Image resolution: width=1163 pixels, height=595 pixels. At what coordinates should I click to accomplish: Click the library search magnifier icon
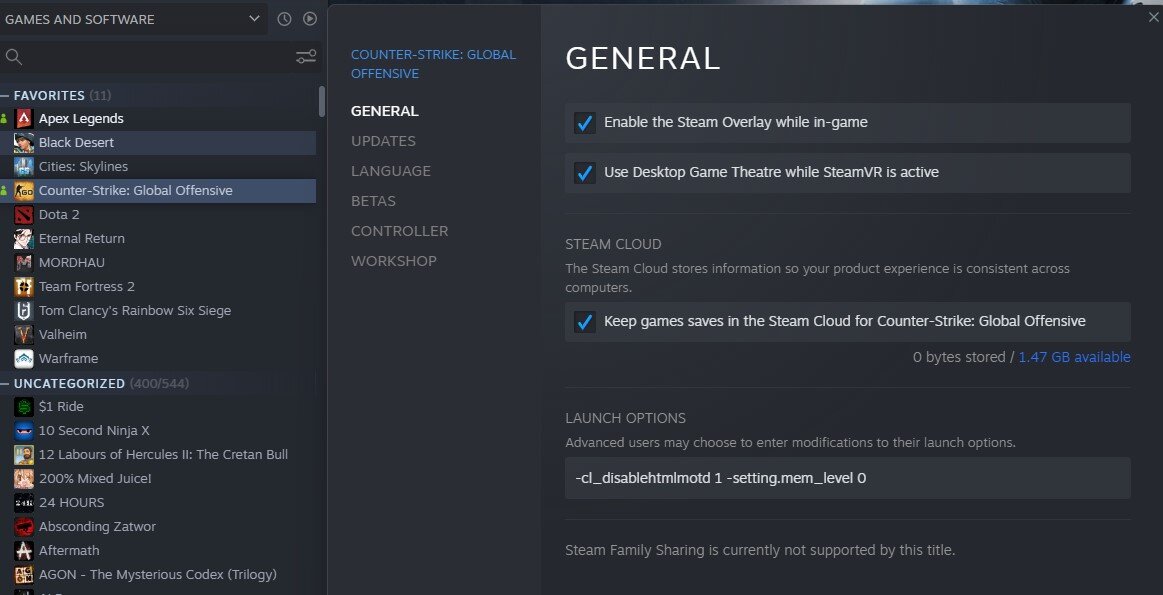click(x=14, y=57)
